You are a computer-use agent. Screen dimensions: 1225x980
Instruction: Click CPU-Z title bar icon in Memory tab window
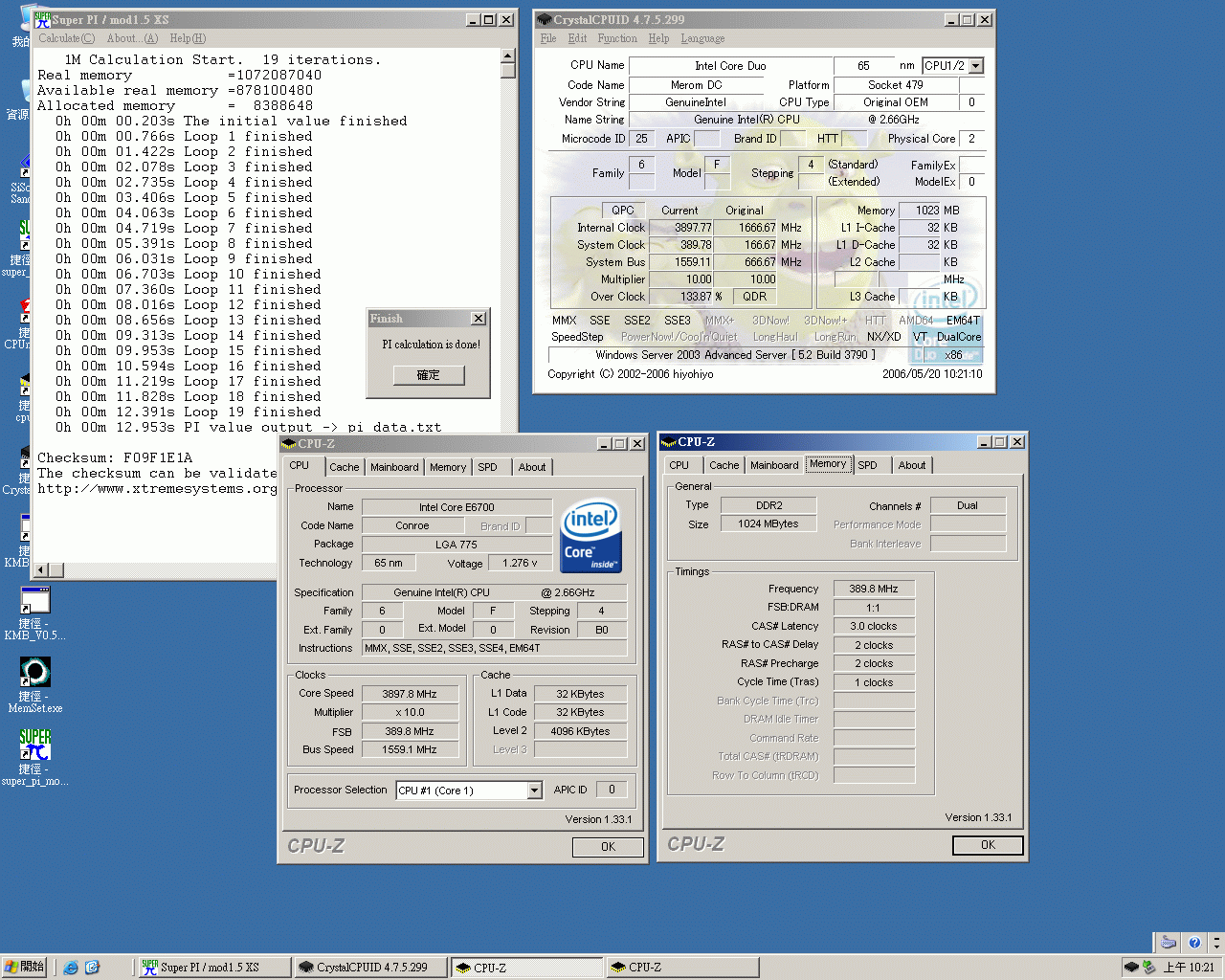coord(669,442)
